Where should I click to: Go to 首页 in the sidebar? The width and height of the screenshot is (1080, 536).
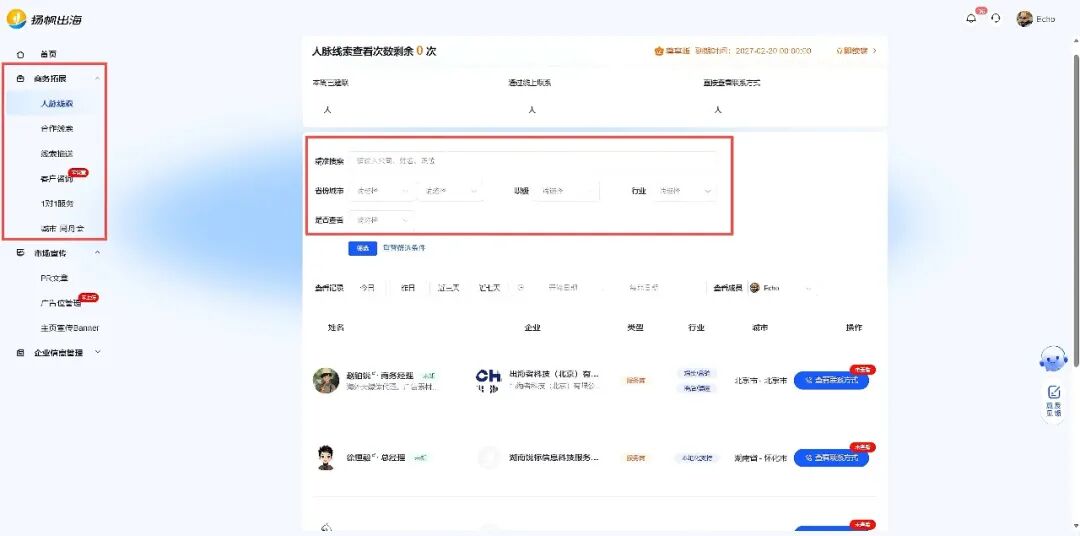(x=48, y=54)
